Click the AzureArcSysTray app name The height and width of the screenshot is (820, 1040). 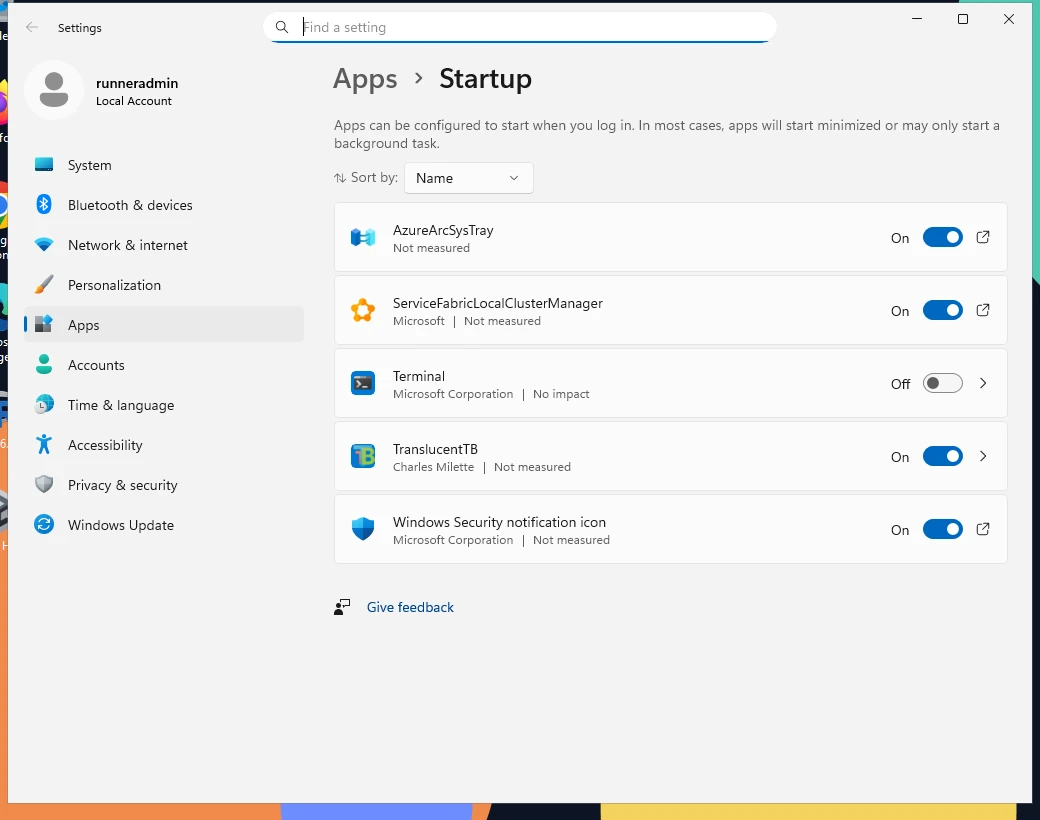tap(443, 230)
